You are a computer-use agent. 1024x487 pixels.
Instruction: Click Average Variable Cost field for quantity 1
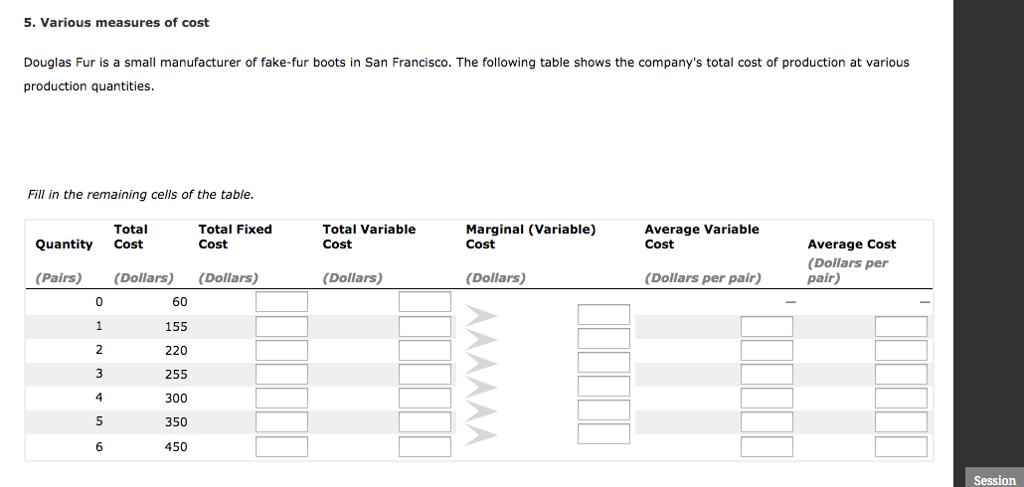[x=766, y=326]
